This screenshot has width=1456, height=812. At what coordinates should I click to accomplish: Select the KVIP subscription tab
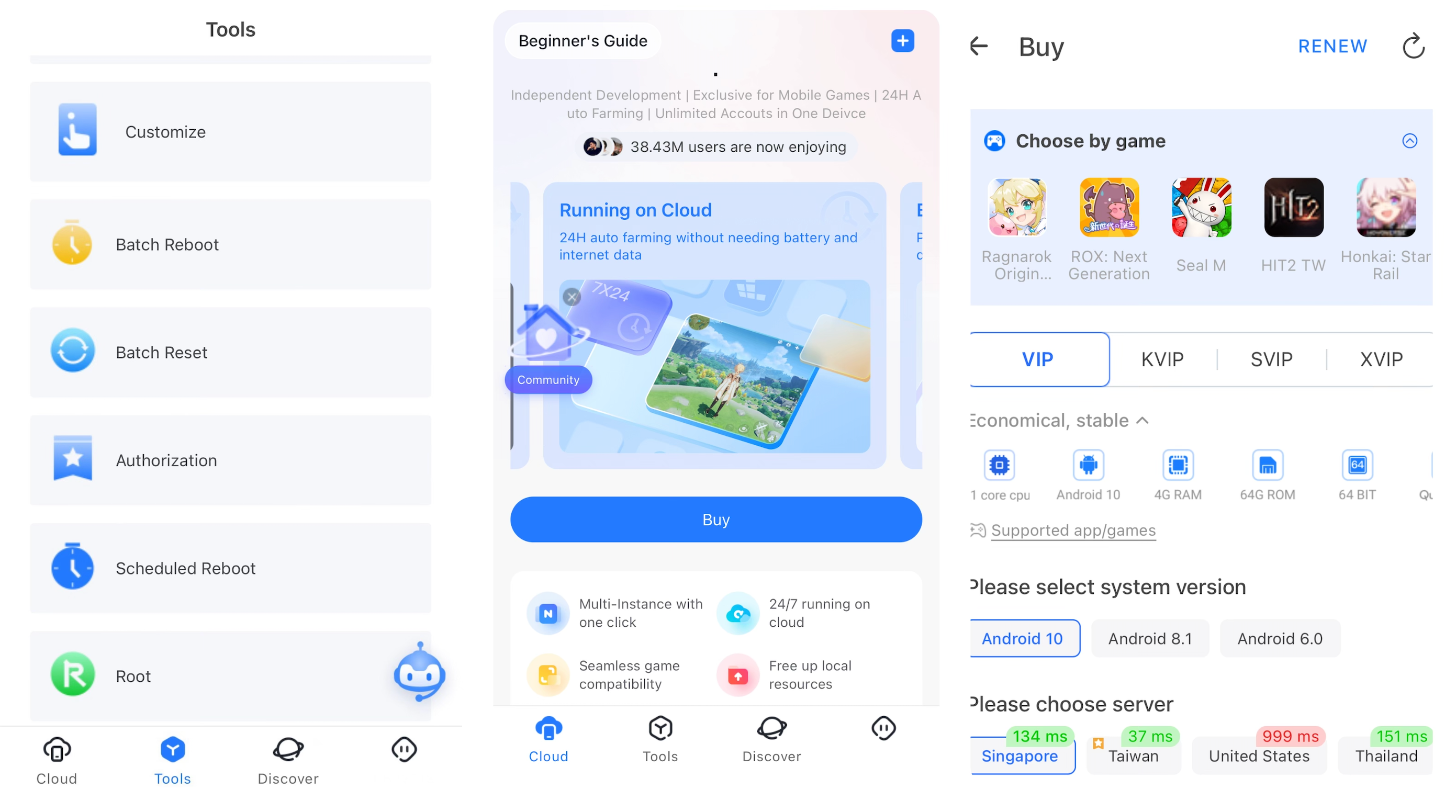[1161, 358]
